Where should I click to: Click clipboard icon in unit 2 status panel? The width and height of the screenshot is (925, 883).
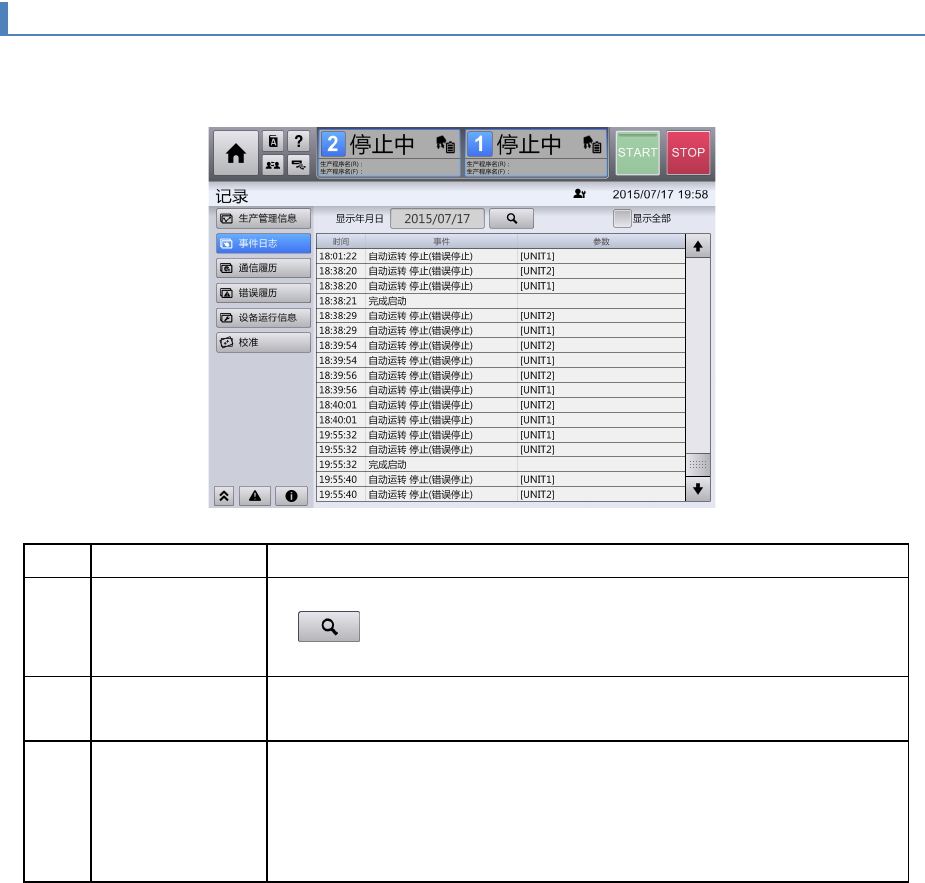445,144
